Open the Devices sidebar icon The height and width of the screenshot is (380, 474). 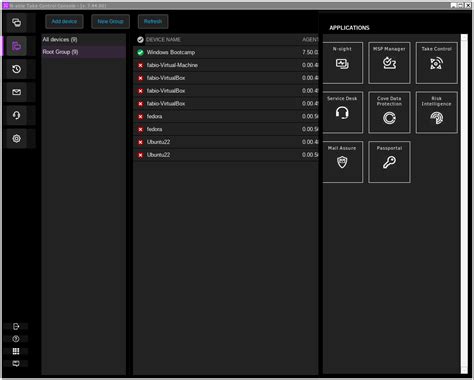pyautogui.click(x=16, y=46)
